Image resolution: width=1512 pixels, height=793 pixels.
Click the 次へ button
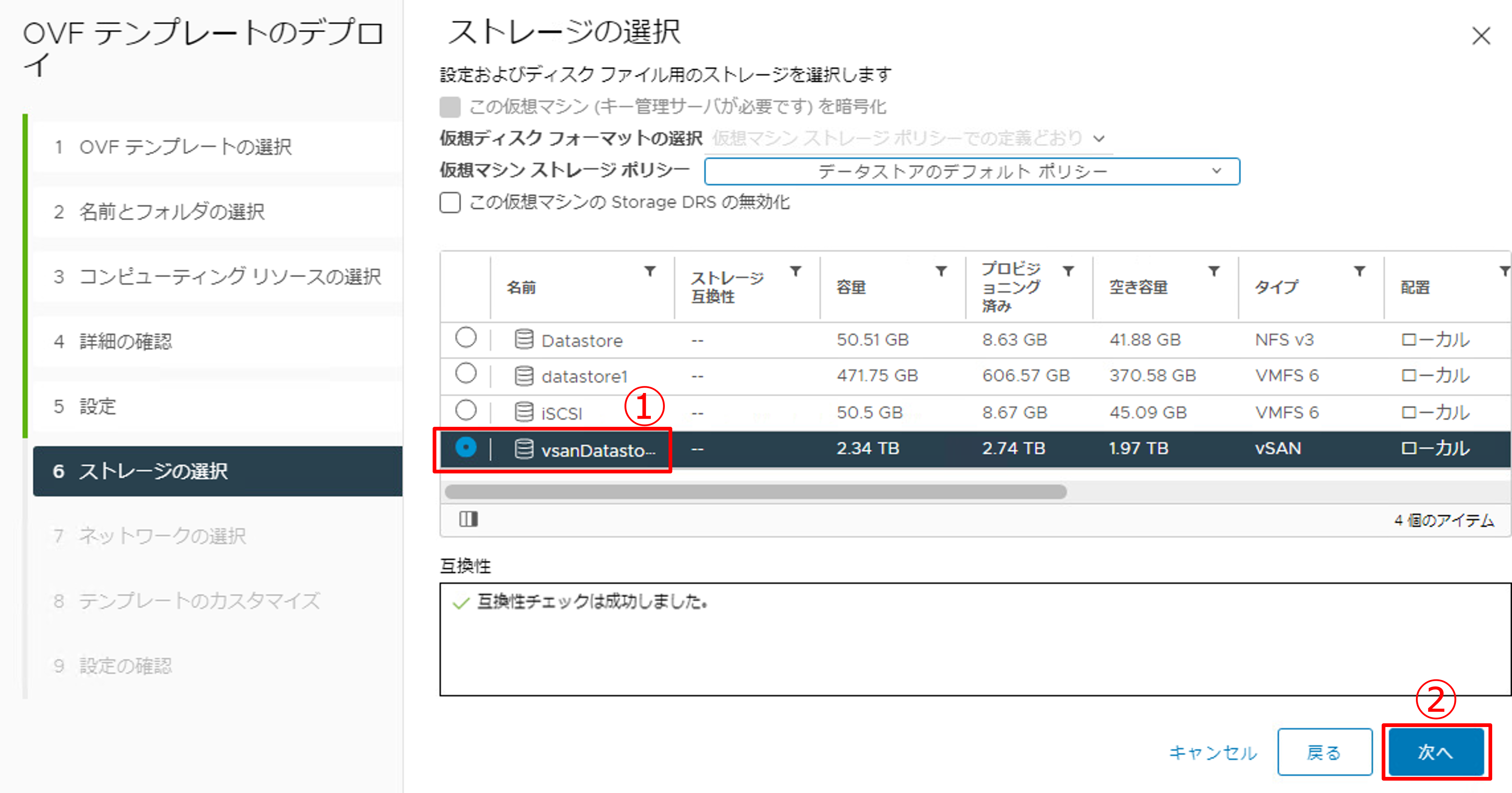[x=1436, y=752]
